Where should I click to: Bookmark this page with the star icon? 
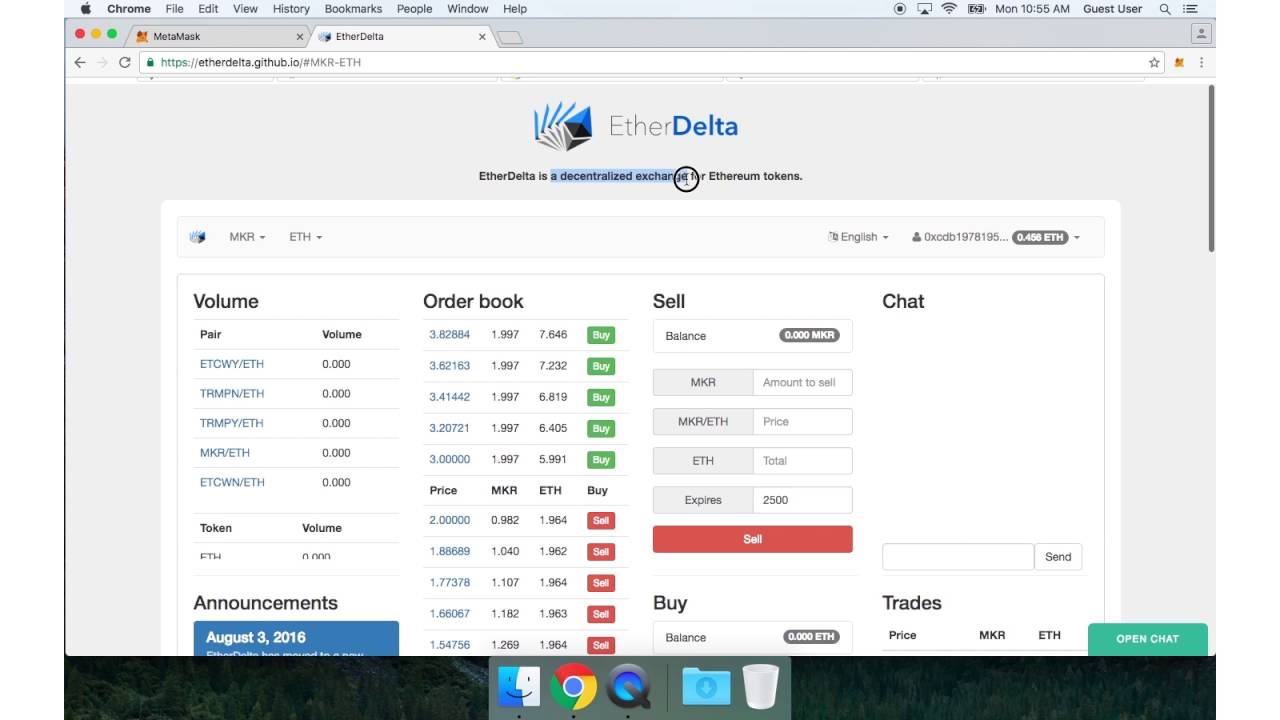point(1154,62)
